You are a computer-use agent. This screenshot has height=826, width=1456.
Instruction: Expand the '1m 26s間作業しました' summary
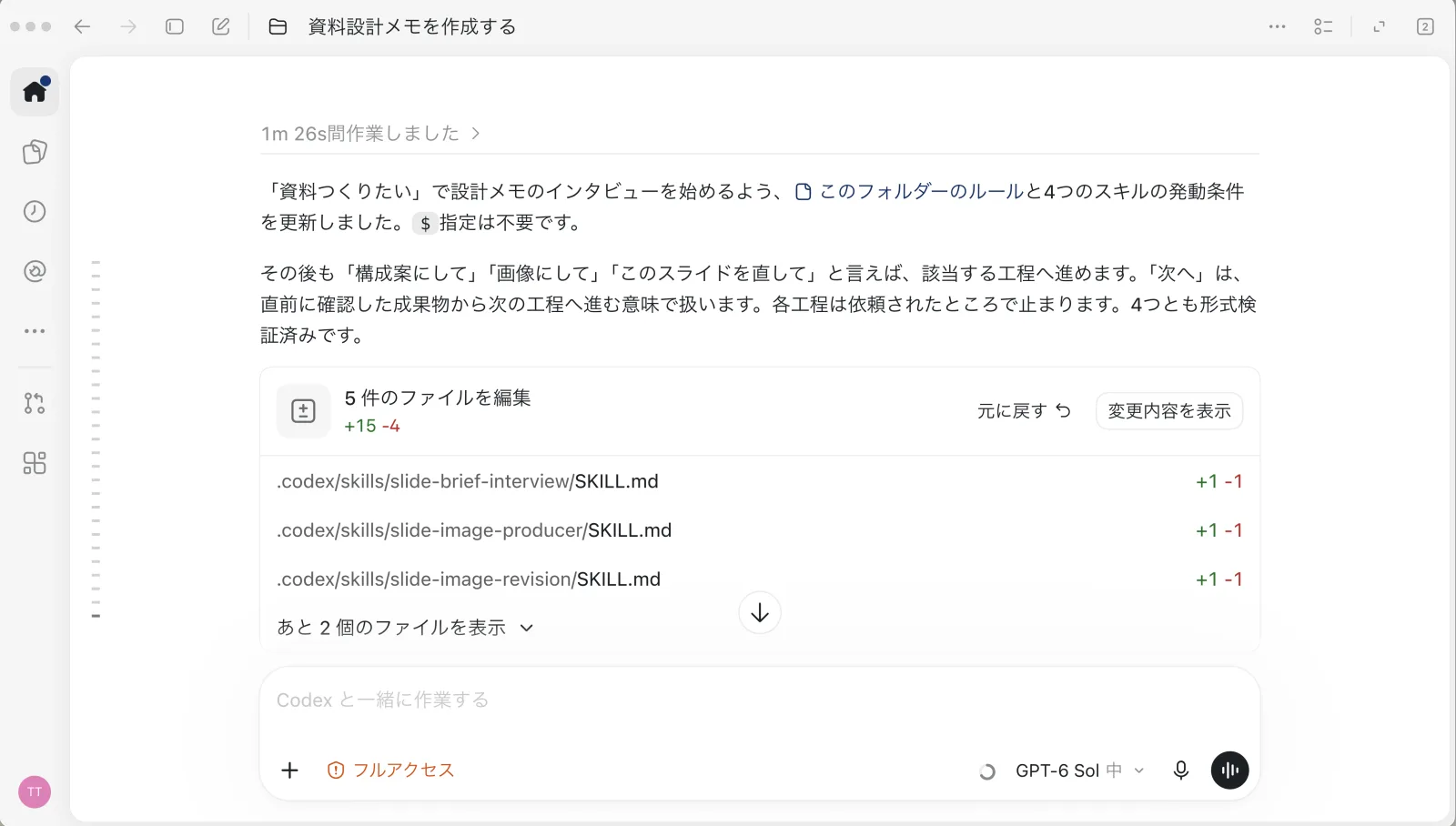coord(370,134)
